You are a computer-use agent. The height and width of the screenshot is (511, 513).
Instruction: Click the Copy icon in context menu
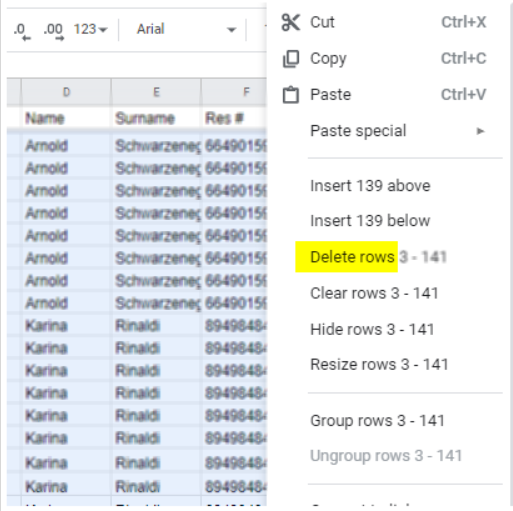(x=291, y=59)
